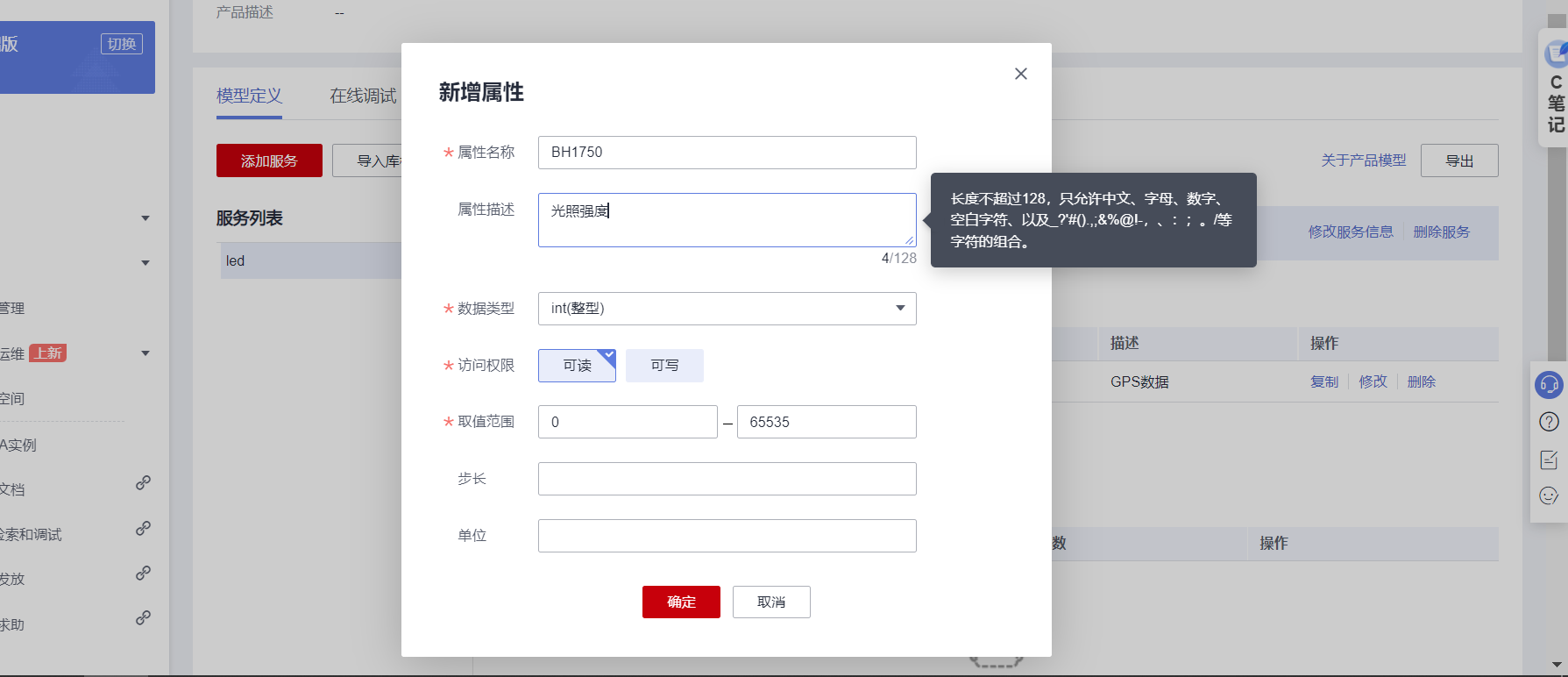Open the 数据类型 int(整型) dropdown
This screenshot has height=677, width=1568.
tap(727, 309)
